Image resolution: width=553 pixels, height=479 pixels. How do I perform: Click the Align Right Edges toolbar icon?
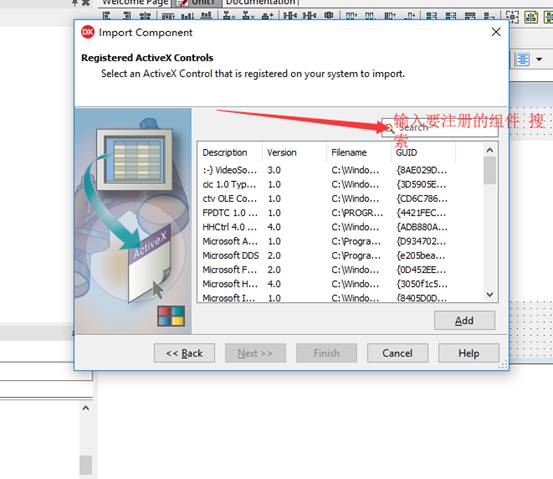pos(127,16)
